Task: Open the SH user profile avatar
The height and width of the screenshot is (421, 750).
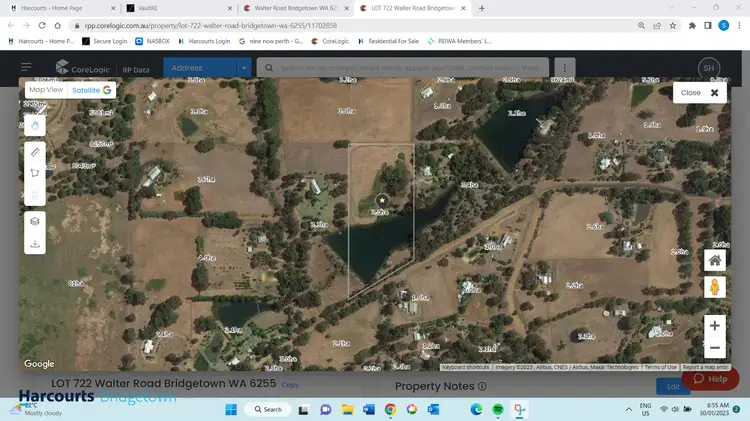Action: click(x=709, y=68)
